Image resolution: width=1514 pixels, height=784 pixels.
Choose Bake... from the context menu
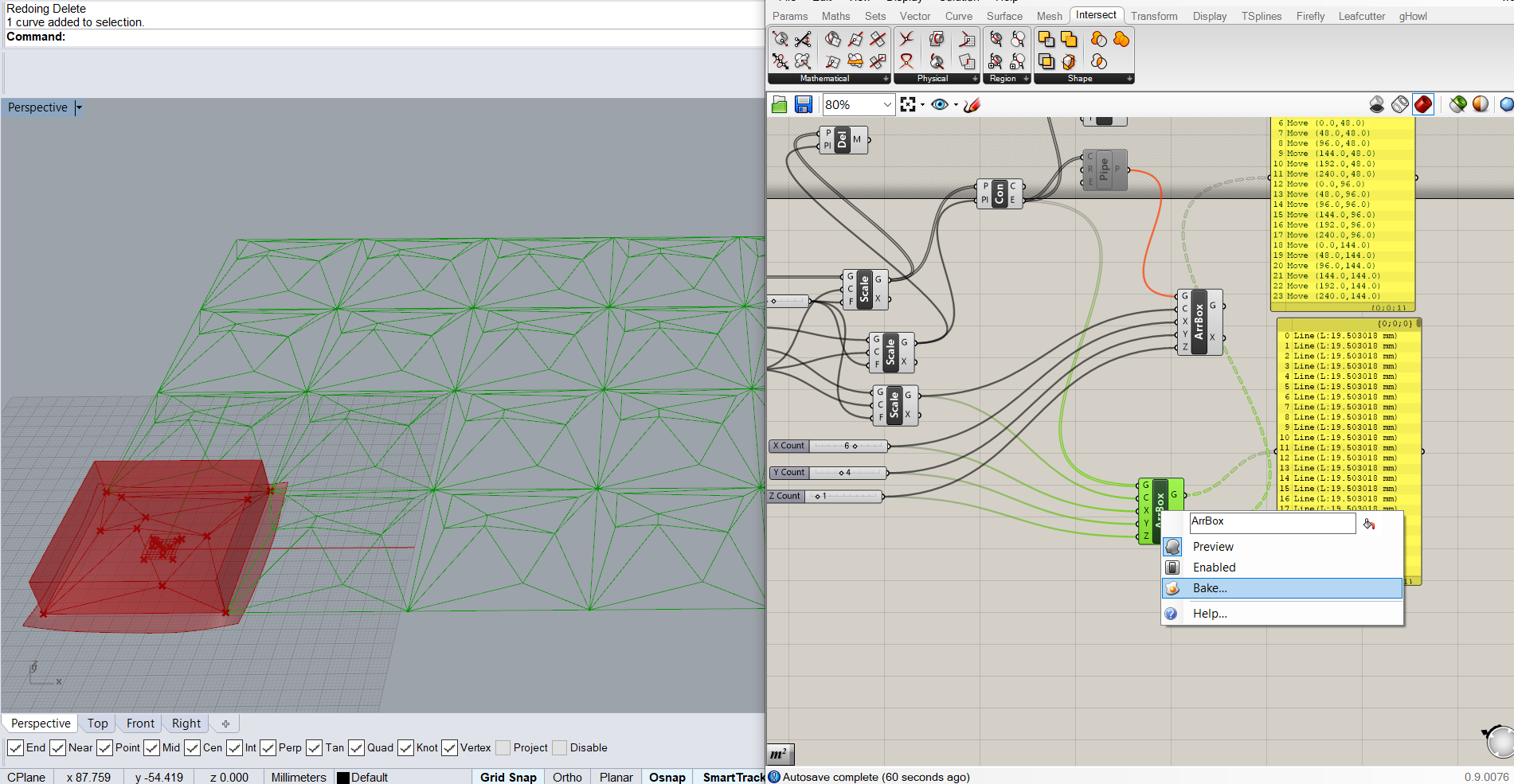pyautogui.click(x=1282, y=588)
